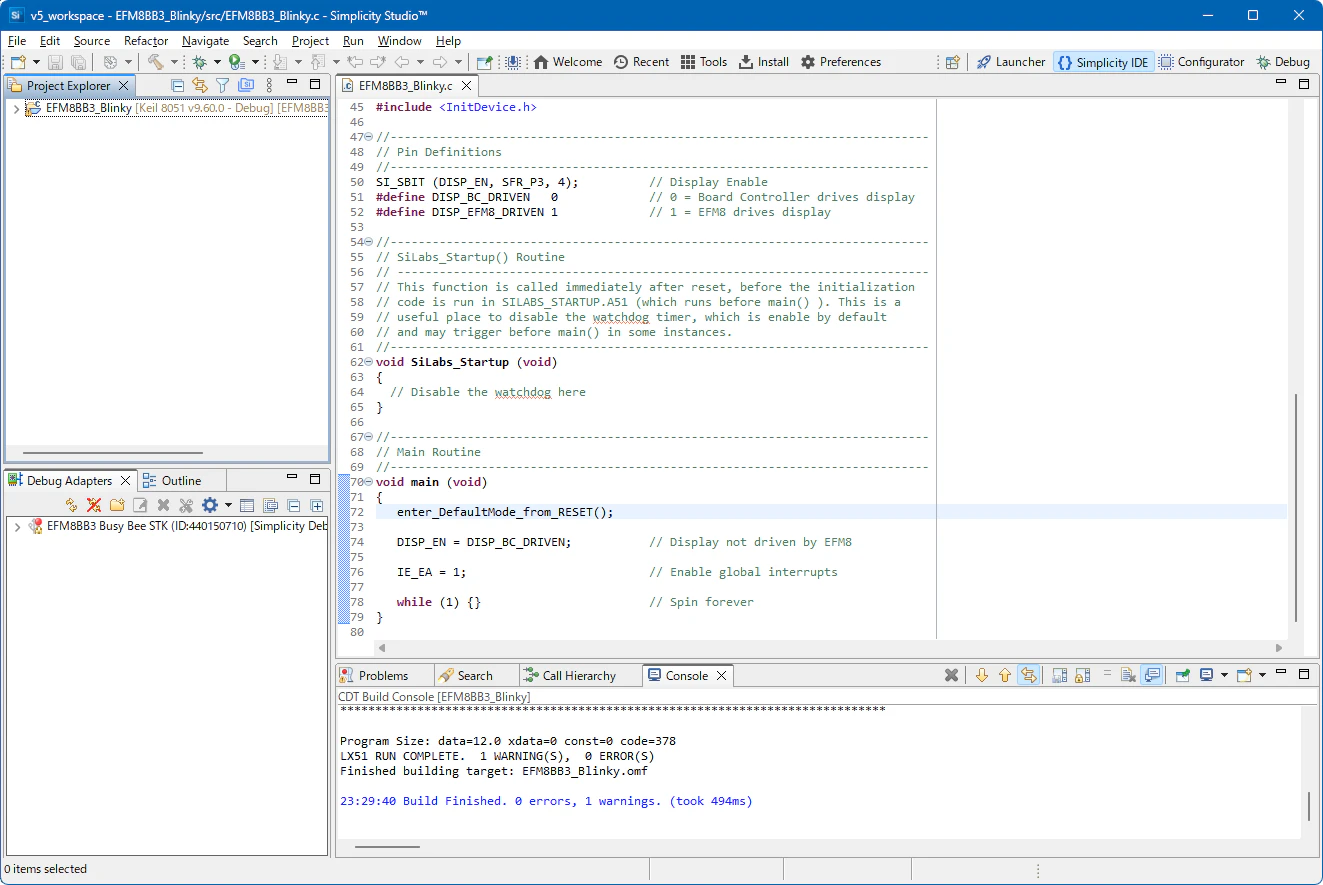
Task: Open the Project Explorer filter icon
Action: (223, 86)
